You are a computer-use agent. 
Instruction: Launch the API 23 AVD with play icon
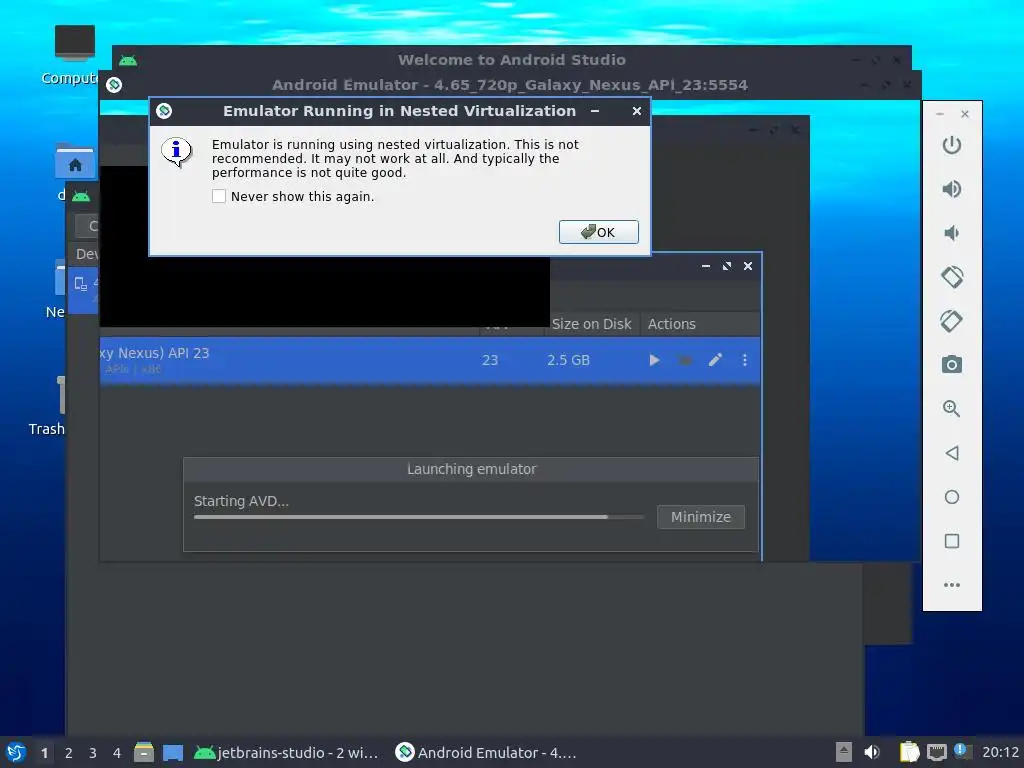click(x=654, y=360)
